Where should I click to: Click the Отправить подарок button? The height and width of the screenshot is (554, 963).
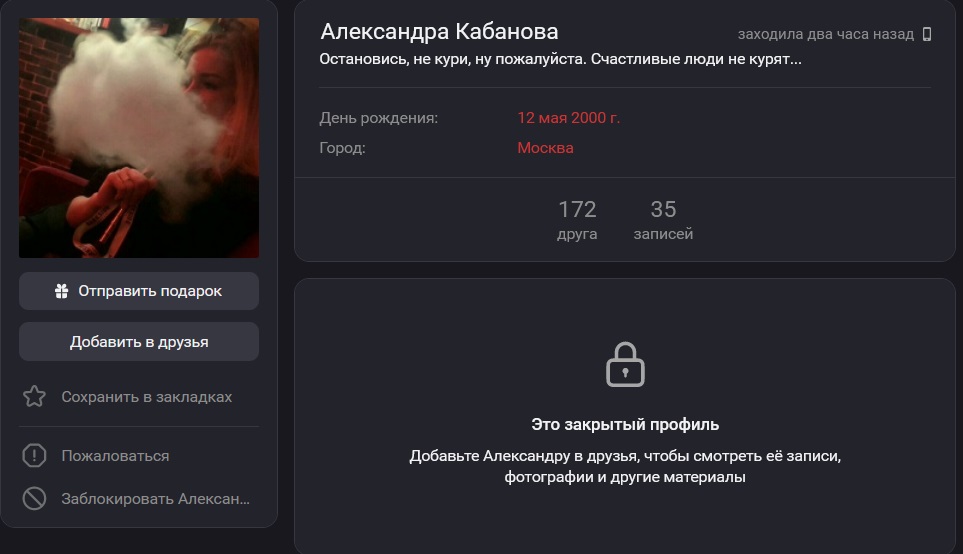(x=139, y=291)
